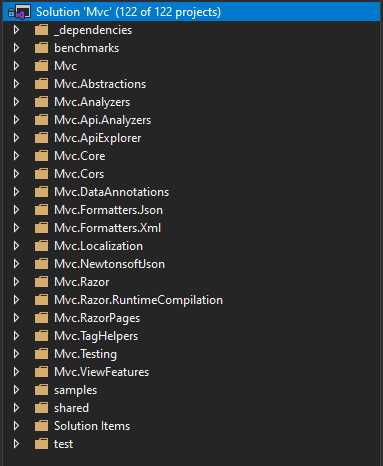Viewport: 383px width, 466px height.
Task: Select the 'samples' label
Action: (x=75, y=390)
